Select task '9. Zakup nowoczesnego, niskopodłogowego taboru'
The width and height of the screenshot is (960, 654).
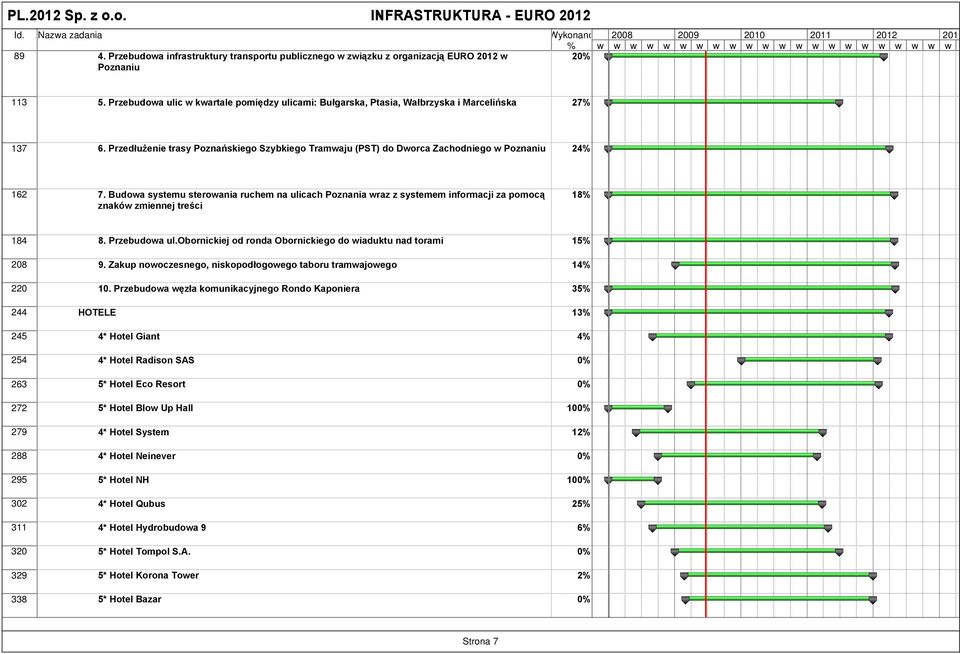tap(247, 265)
